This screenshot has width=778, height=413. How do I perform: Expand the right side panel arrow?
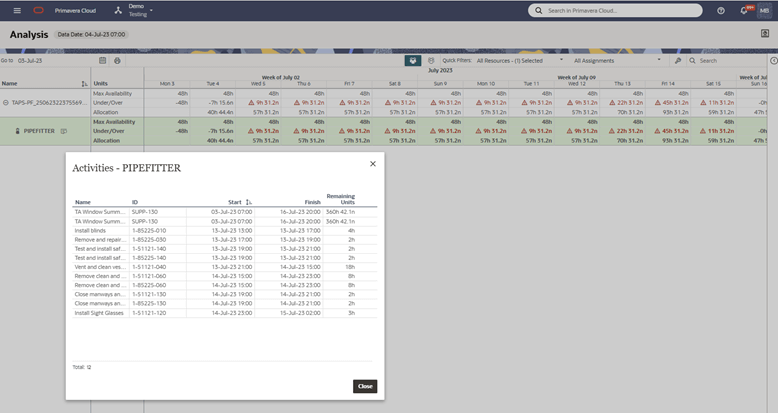click(774, 61)
